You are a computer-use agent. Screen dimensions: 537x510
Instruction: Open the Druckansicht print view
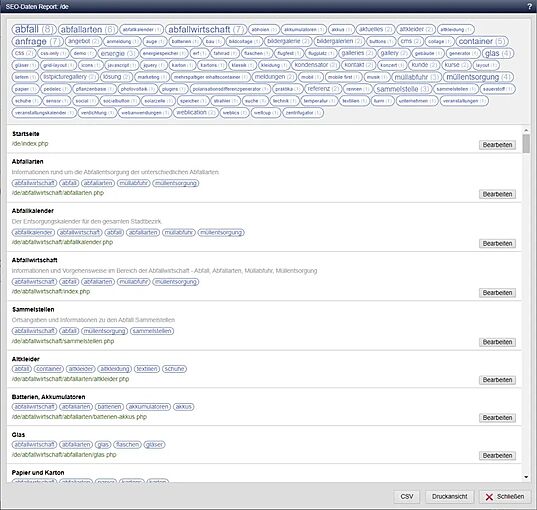click(449, 496)
